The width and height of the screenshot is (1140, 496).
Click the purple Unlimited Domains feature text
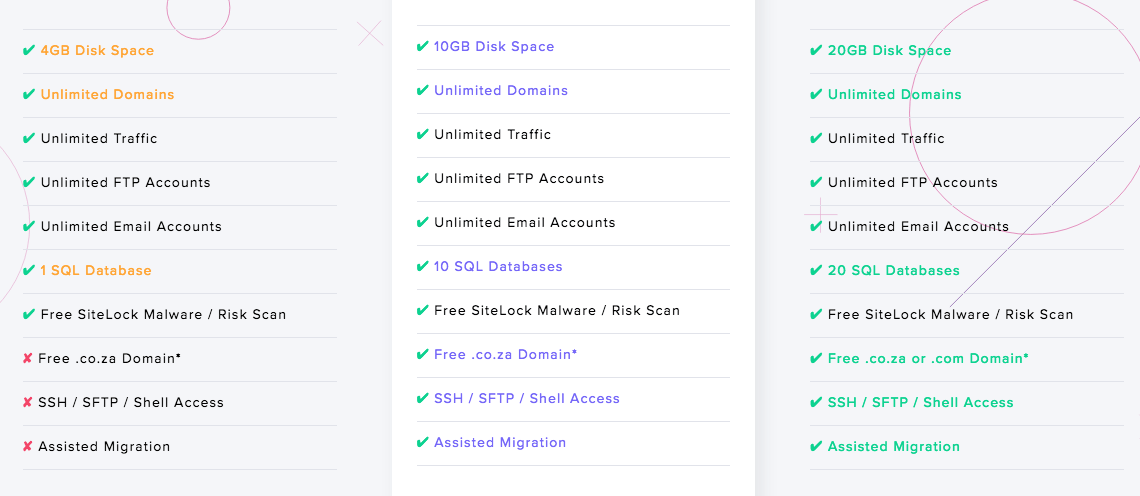[x=501, y=91]
